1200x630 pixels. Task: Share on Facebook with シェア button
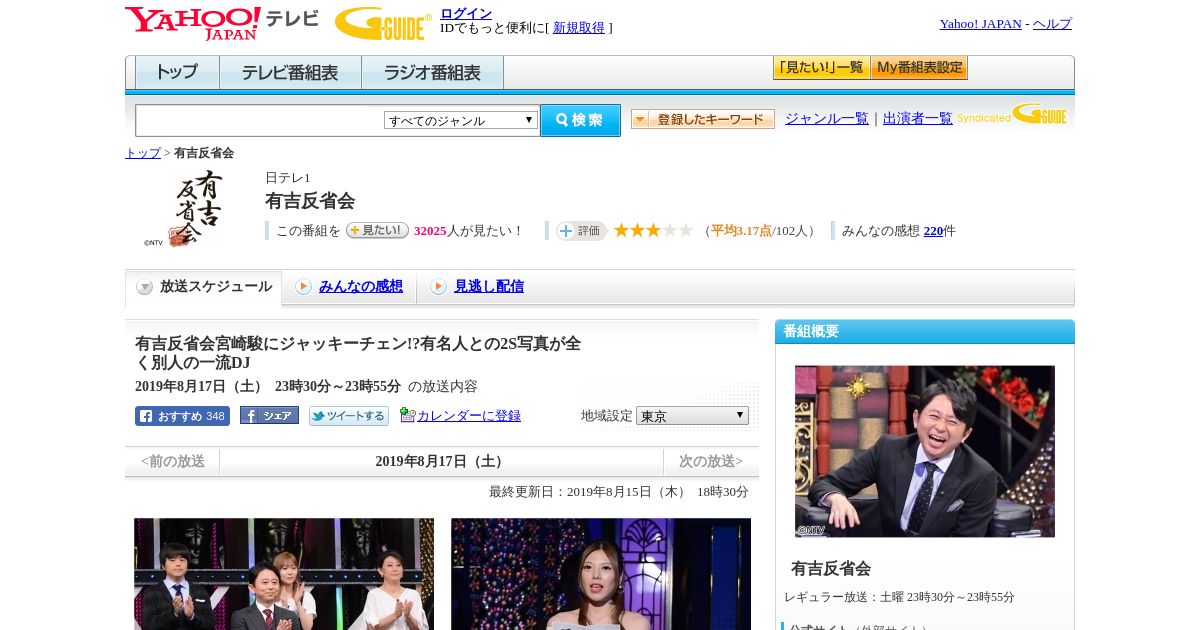[269, 416]
